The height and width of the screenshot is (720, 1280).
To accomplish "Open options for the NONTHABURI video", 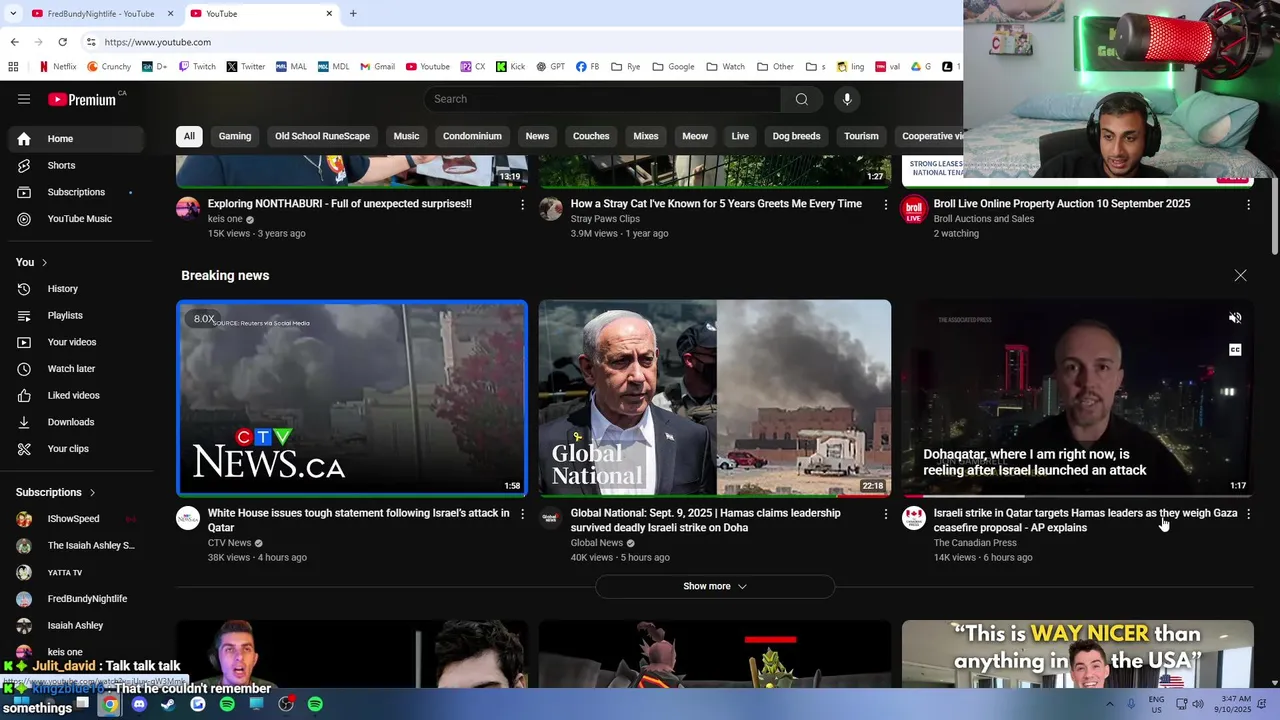I will click(522, 204).
